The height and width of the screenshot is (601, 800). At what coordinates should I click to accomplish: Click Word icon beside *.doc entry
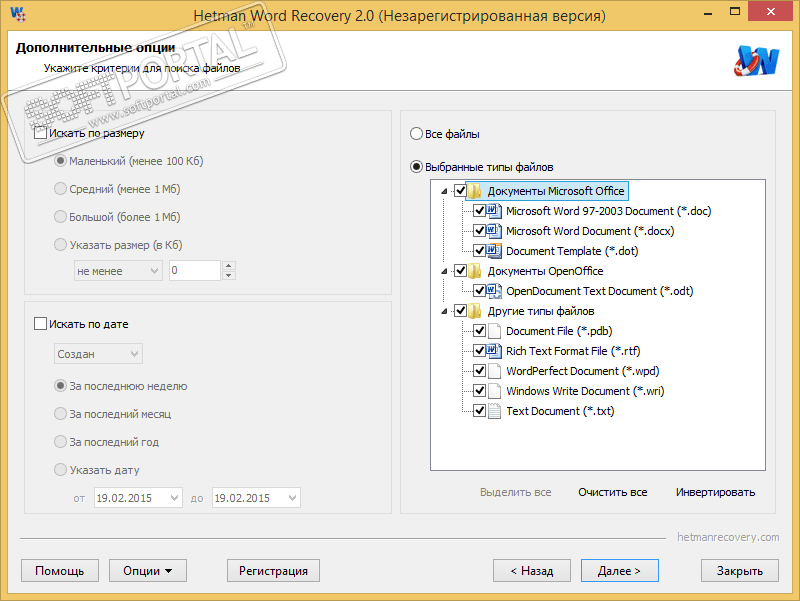point(494,211)
